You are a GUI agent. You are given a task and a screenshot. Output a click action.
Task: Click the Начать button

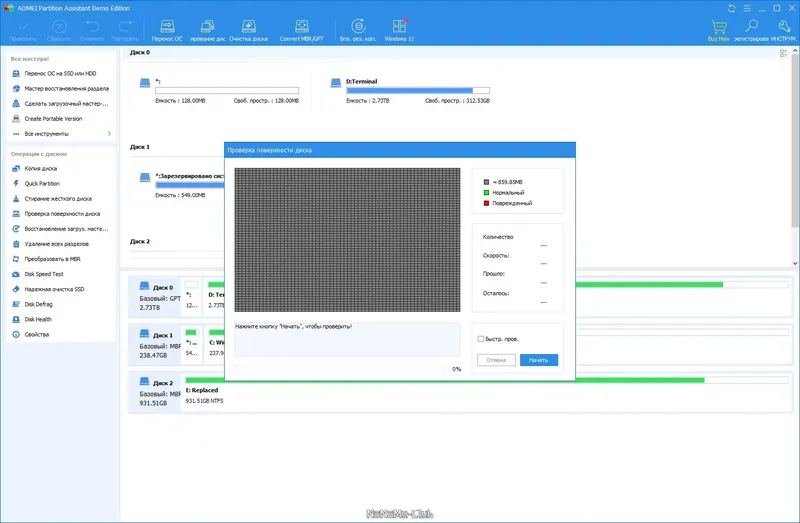pyautogui.click(x=539, y=360)
